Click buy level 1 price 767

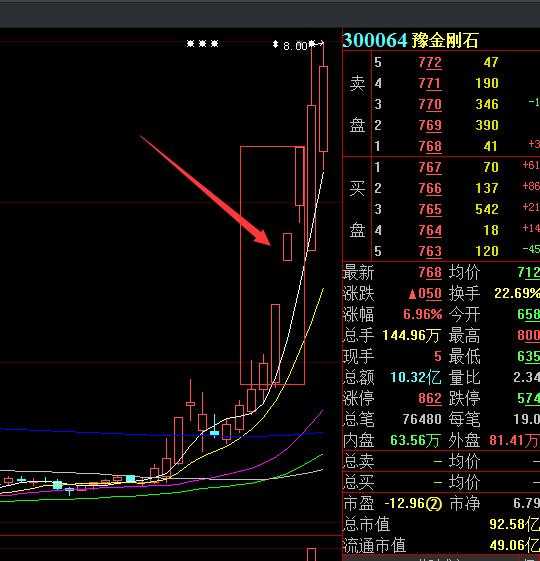430,167
